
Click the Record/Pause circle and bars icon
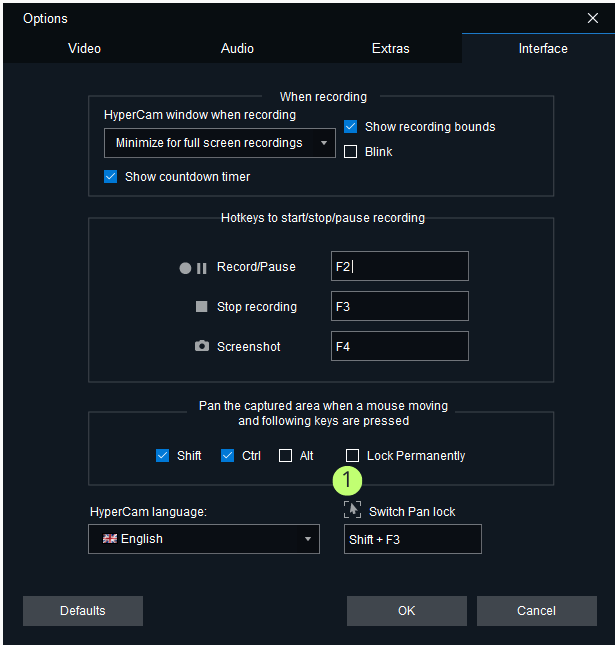[193, 268]
